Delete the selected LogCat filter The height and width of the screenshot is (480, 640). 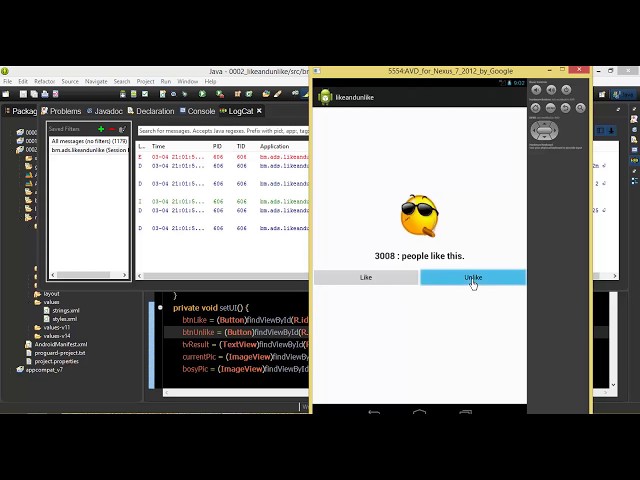point(111,129)
